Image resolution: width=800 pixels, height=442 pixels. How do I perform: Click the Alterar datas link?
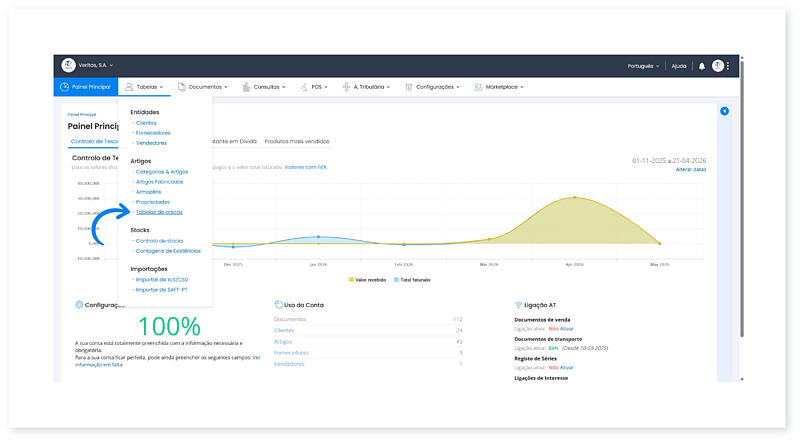pos(690,170)
